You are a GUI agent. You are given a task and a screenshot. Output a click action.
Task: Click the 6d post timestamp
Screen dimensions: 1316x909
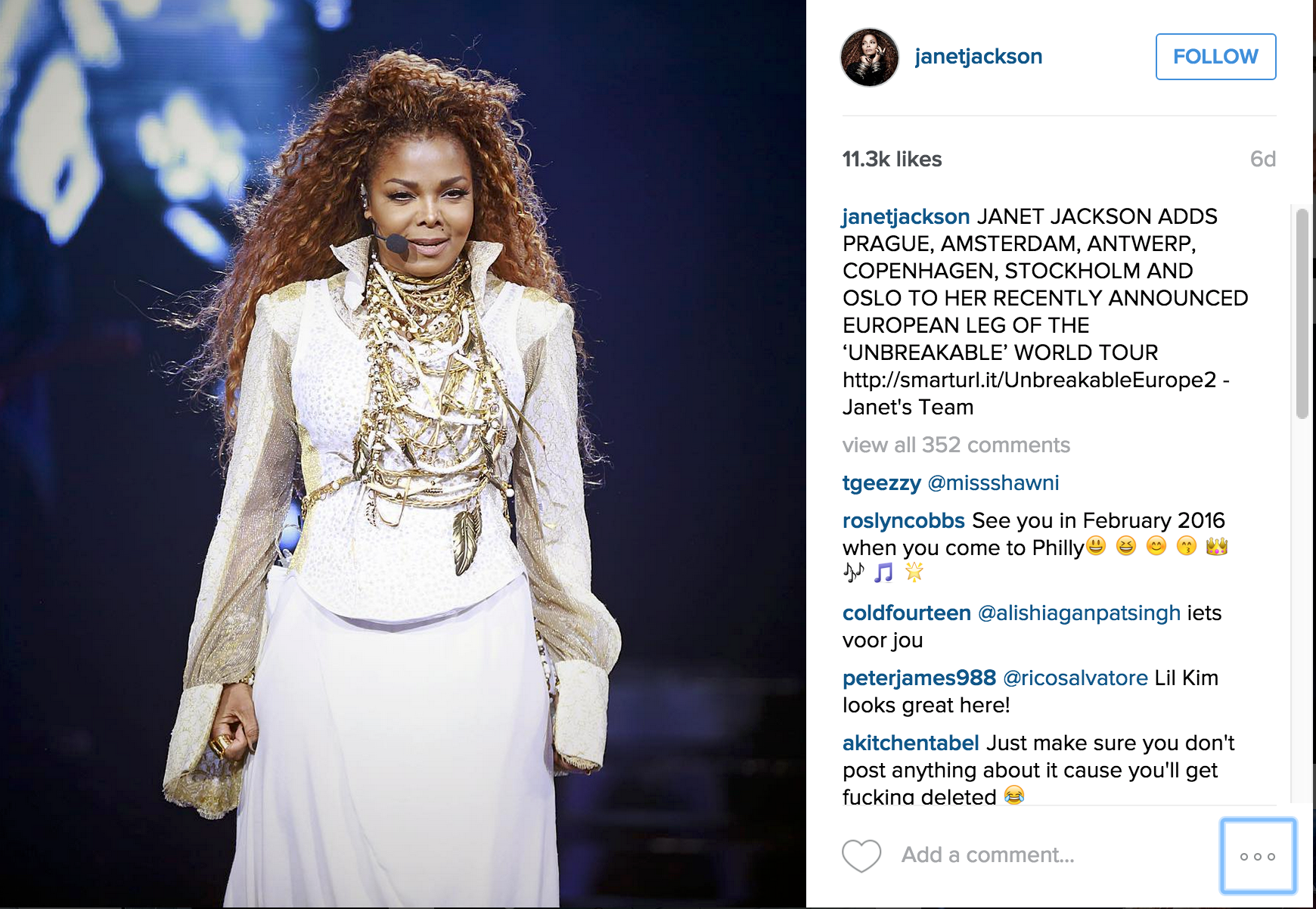coord(1262,159)
